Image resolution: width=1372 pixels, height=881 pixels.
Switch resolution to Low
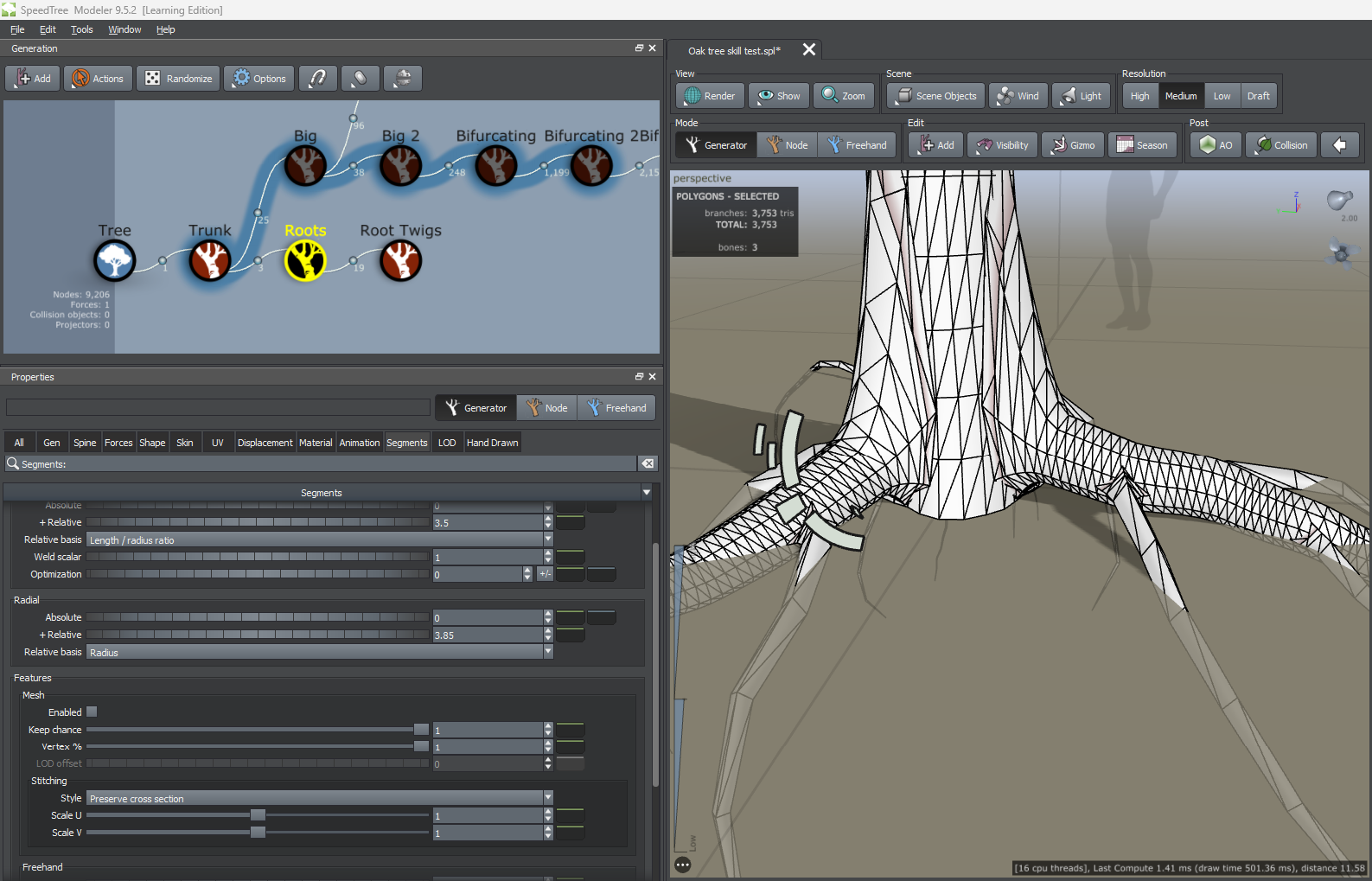tap(1222, 96)
